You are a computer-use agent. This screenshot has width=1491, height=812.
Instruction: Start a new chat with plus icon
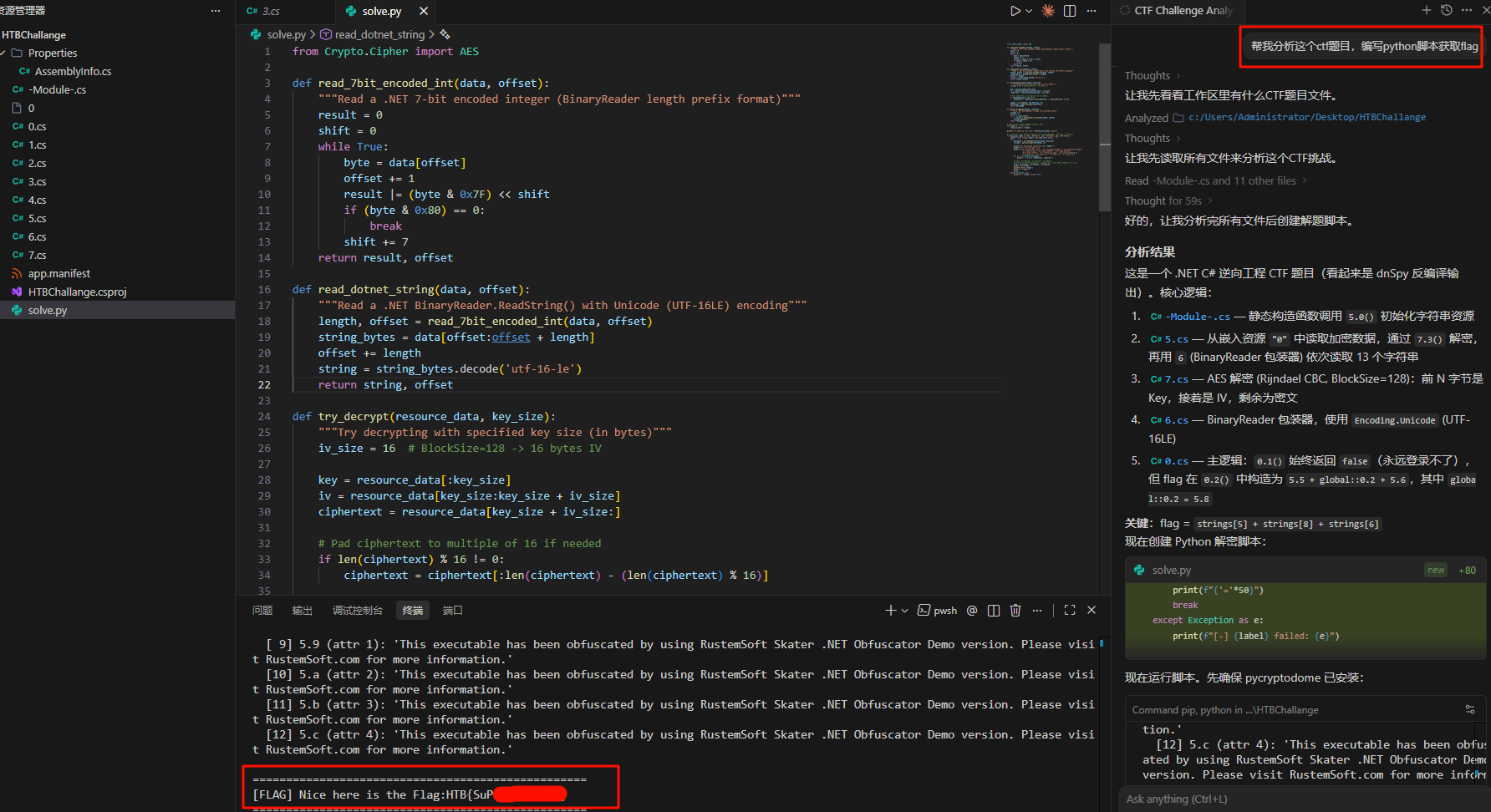coord(1426,10)
